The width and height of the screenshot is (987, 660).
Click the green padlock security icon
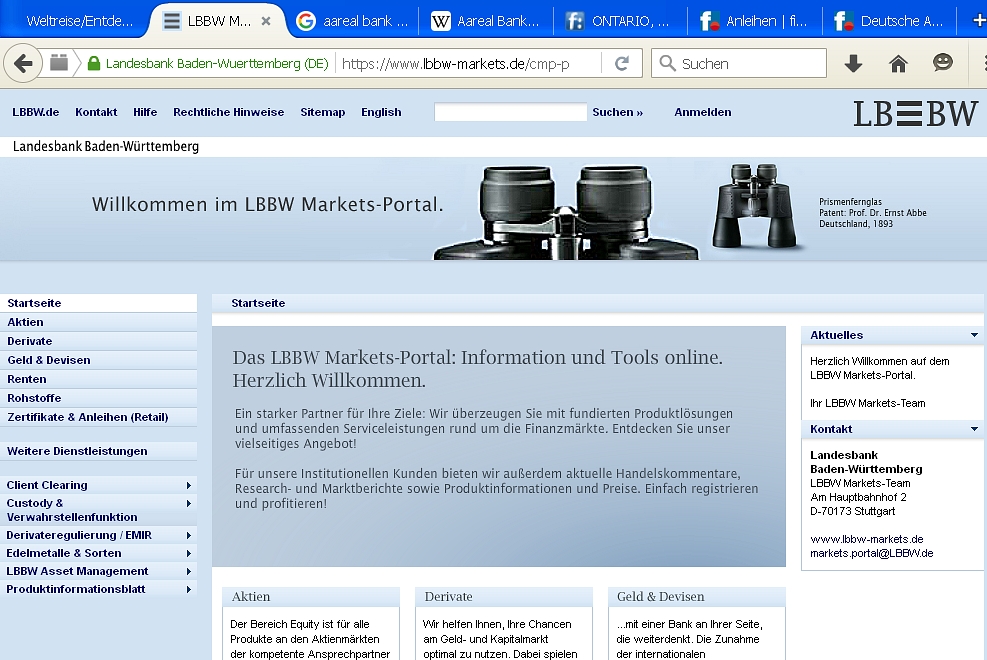click(x=94, y=64)
